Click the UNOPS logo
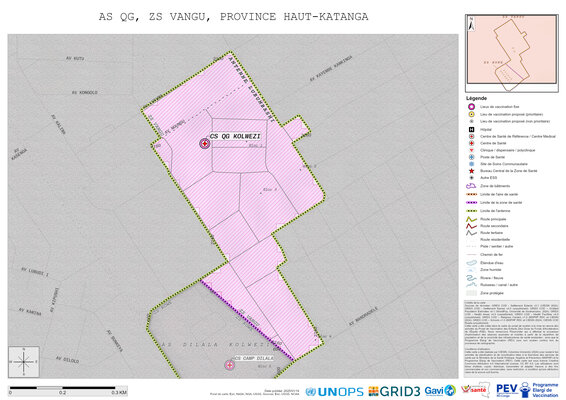The height and width of the screenshot is (400, 566). [x=334, y=391]
